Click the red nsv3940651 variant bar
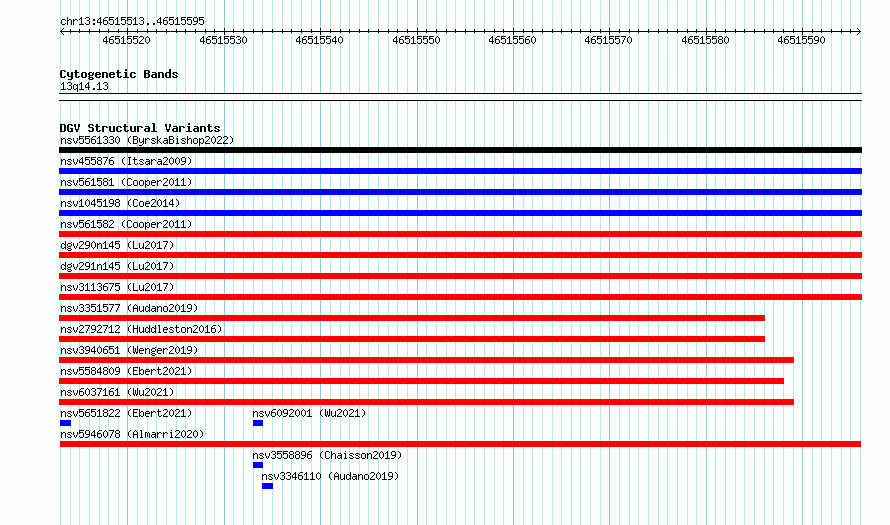This screenshot has width=890, height=525. coord(426,360)
